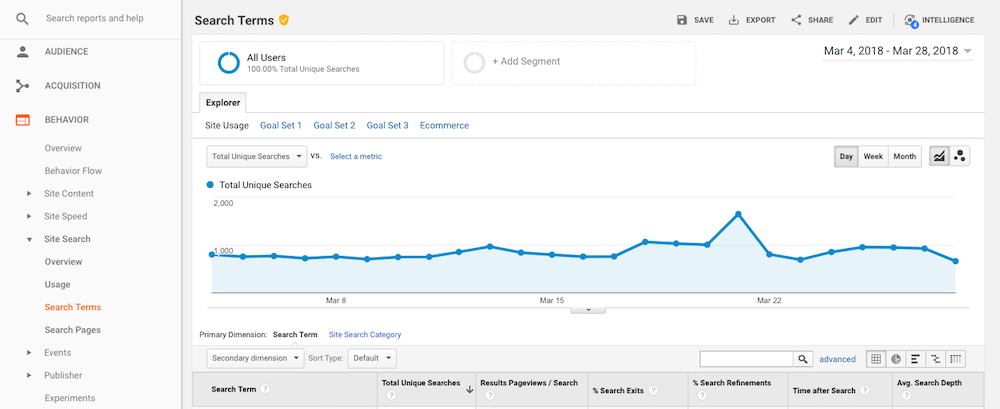Image resolution: width=1000 pixels, height=409 pixels.
Task: Select the Data table view icon
Action: (x=876, y=359)
